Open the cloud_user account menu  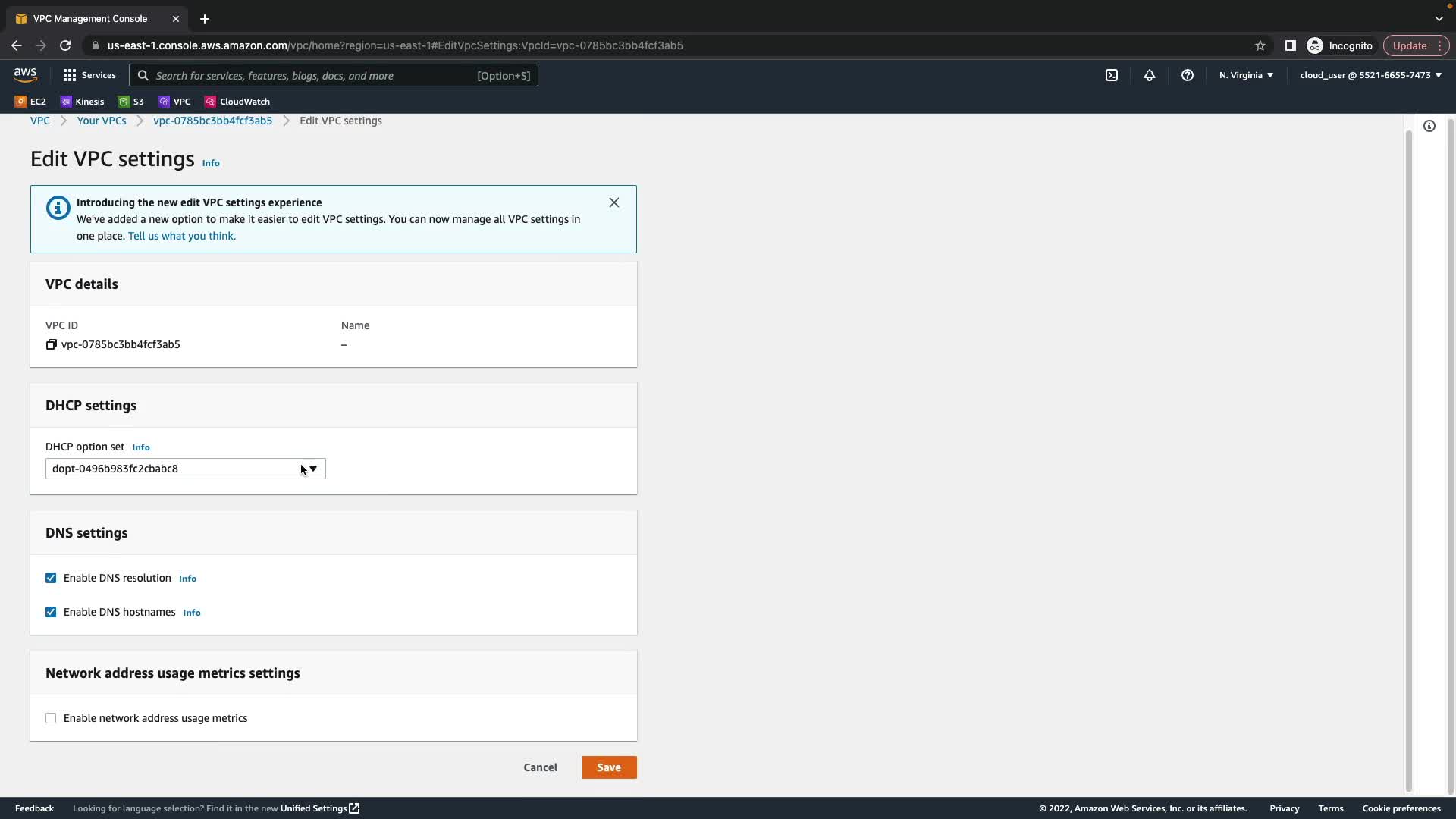[1370, 75]
